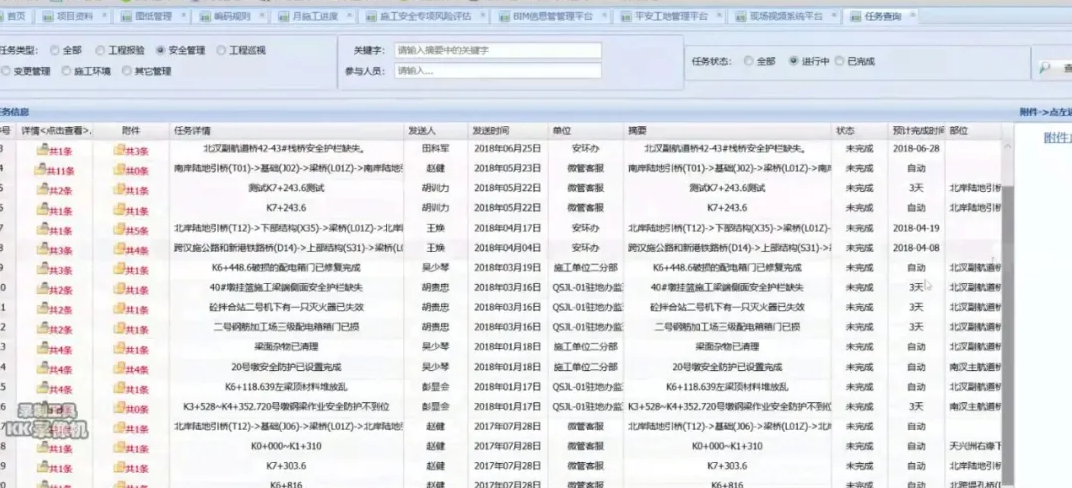The height and width of the screenshot is (488, 1072).
Task: Open details icon for 跨汉施公路和新港铁路桥(D14) row
Action: click(x=42, y=248)
